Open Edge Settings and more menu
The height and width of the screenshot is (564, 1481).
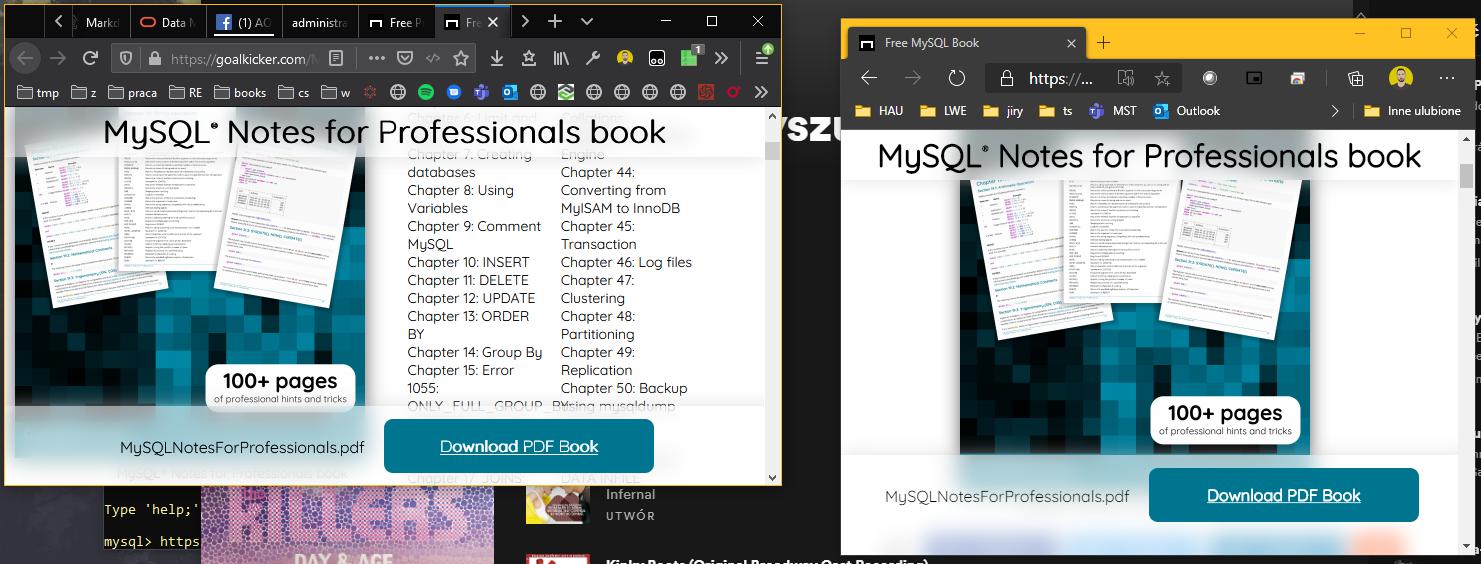click(x=1446, y=78)
